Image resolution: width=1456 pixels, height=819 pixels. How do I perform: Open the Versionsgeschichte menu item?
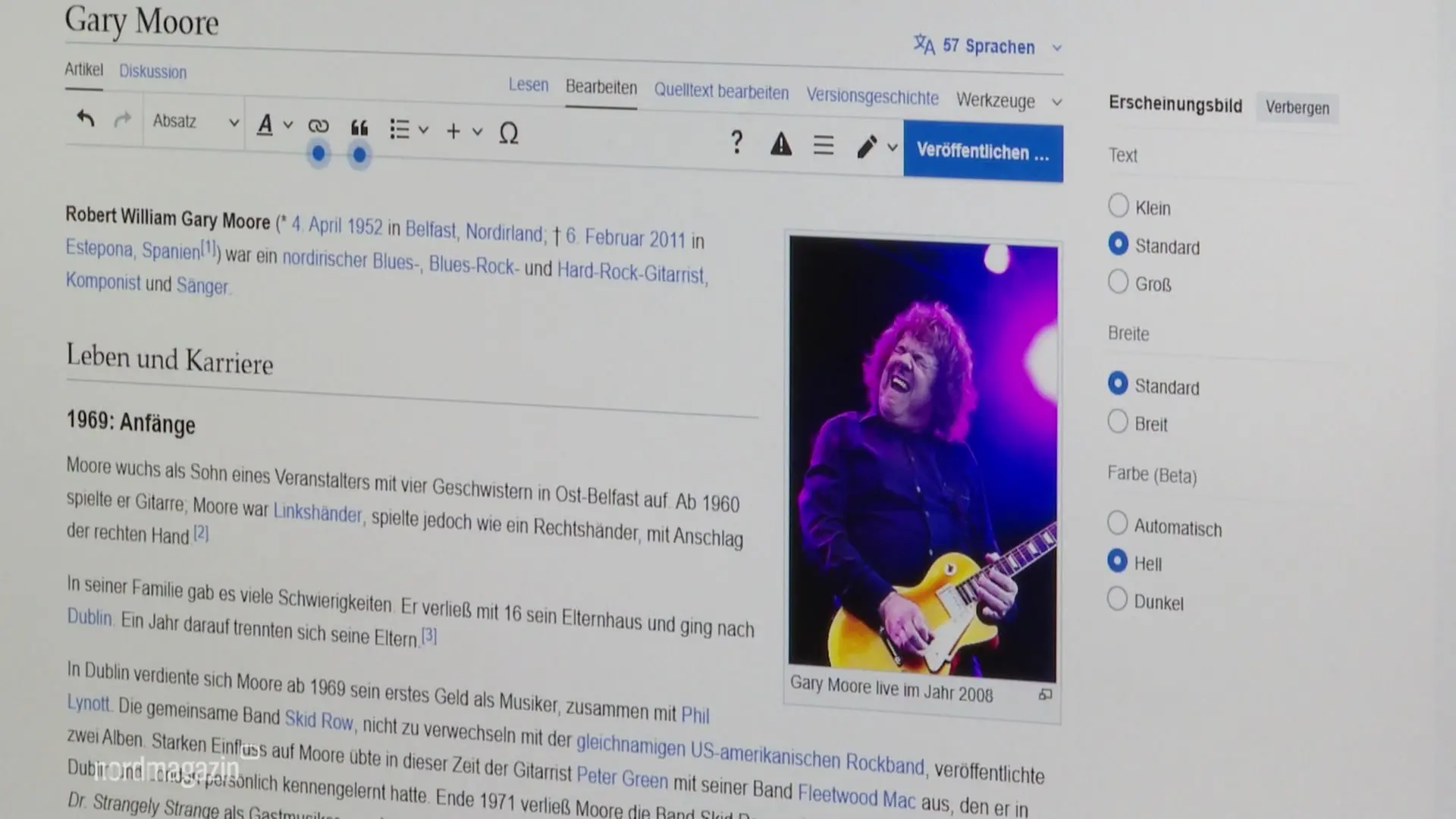(872, 97)
